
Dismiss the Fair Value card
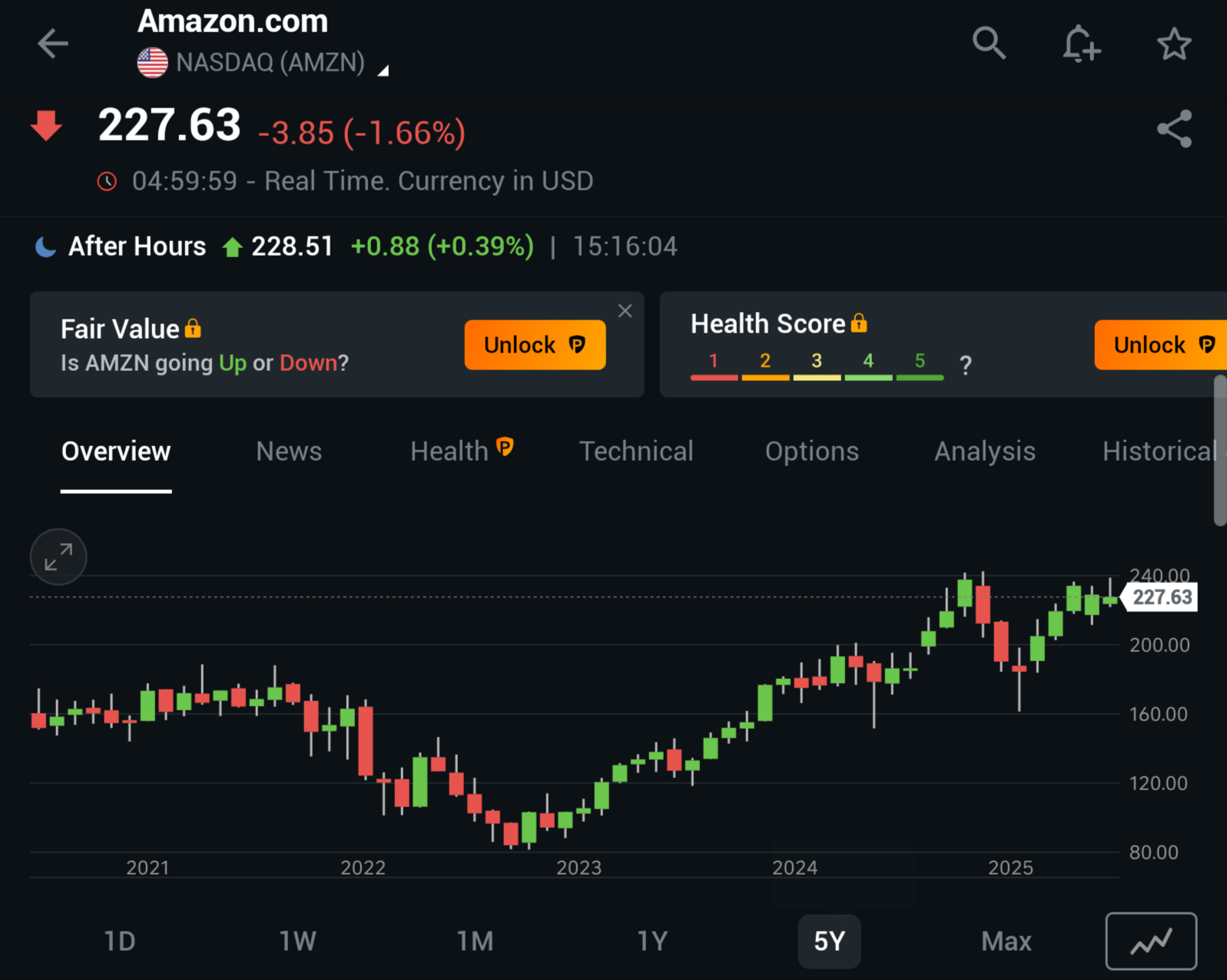point(625,310)
